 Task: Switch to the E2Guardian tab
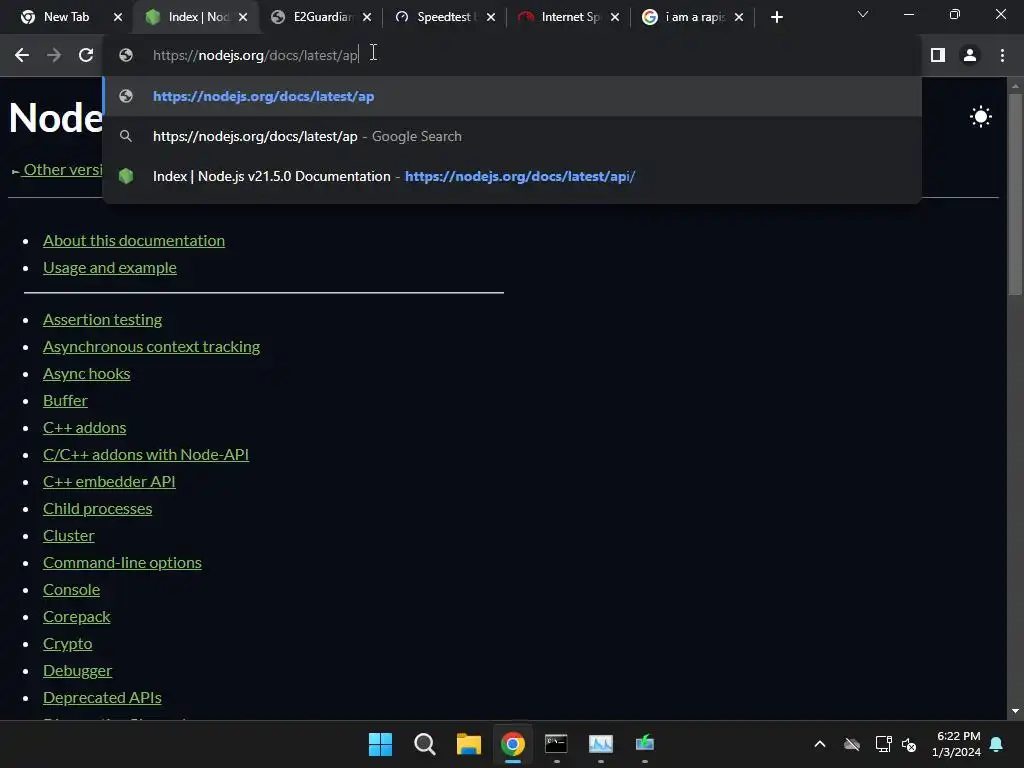(320, 17)
